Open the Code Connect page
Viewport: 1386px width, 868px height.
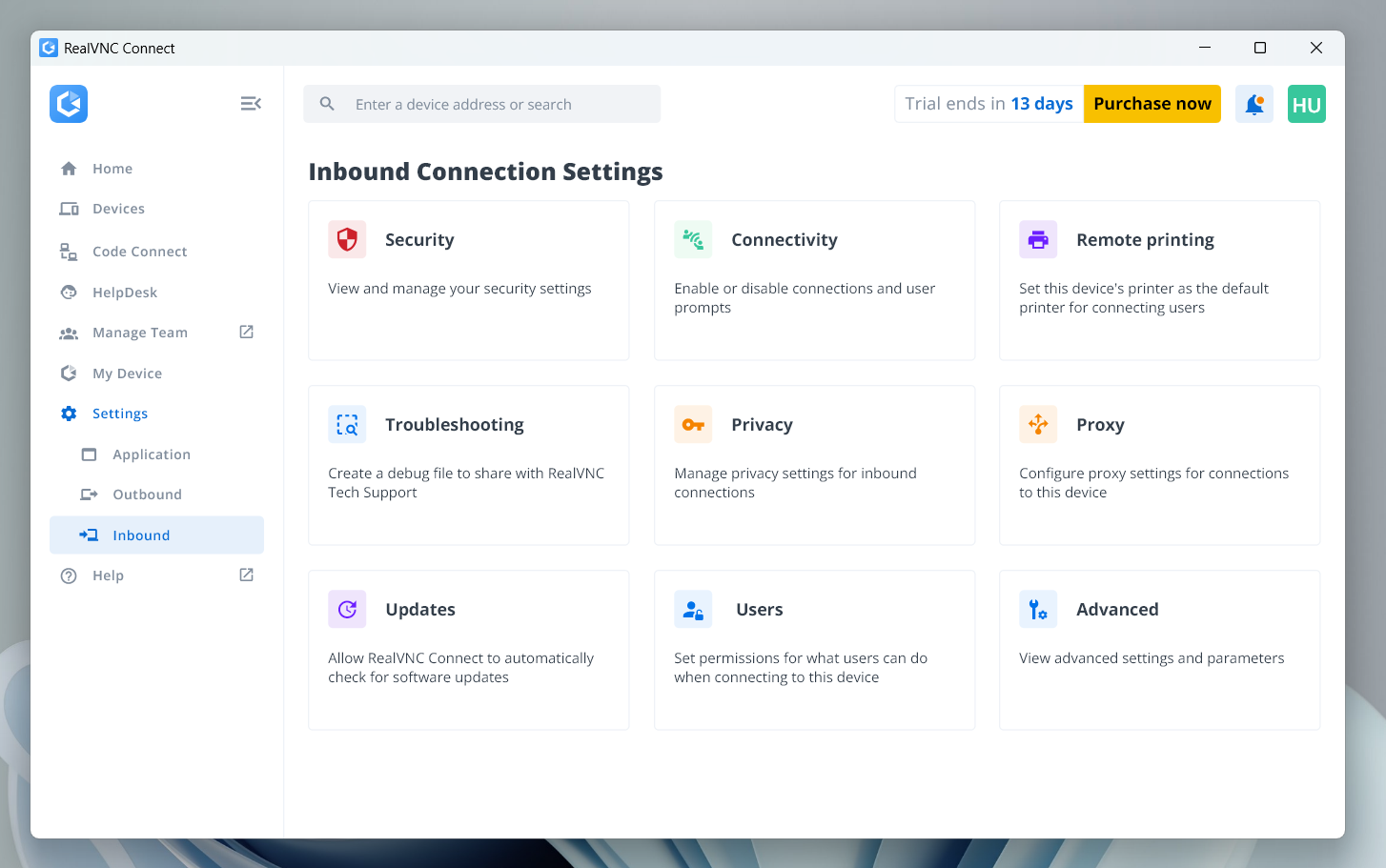tap(139, 252)
